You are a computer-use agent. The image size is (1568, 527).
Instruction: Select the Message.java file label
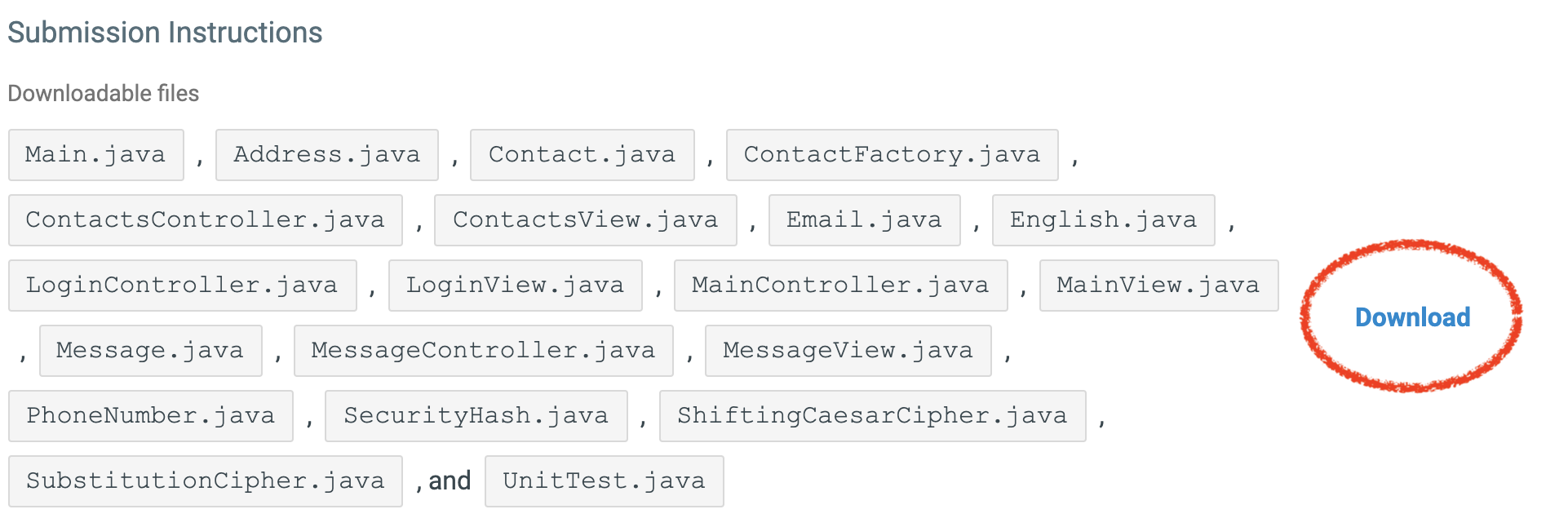point(150,351)
